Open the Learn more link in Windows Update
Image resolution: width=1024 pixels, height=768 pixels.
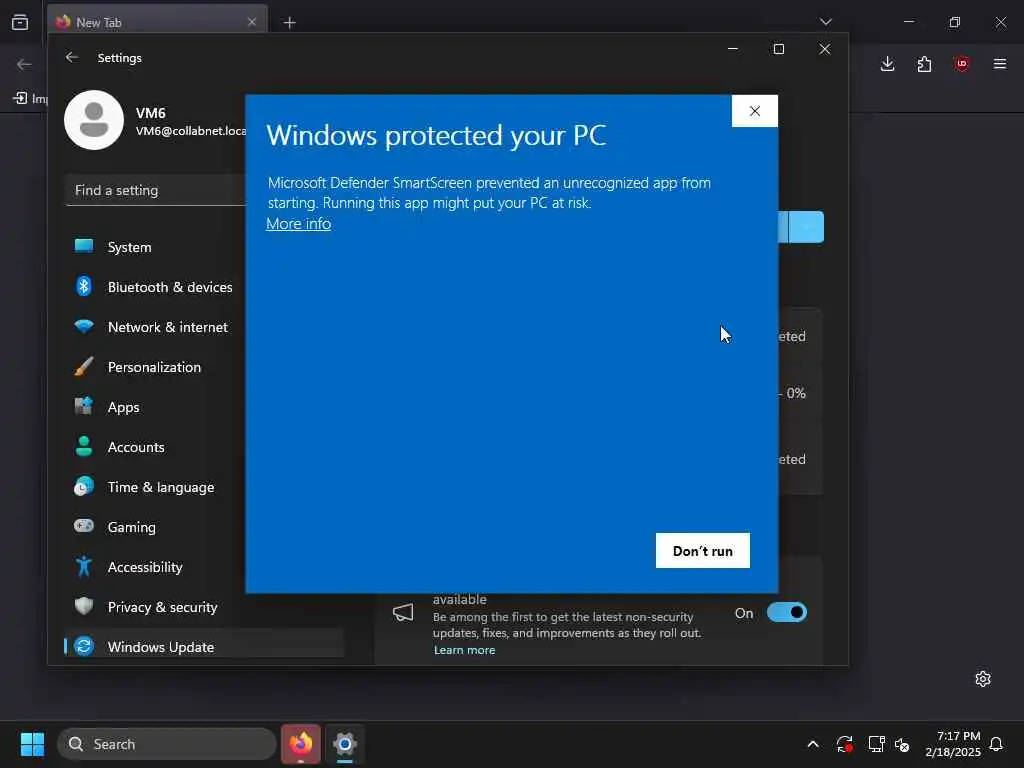tap(464, 650)
